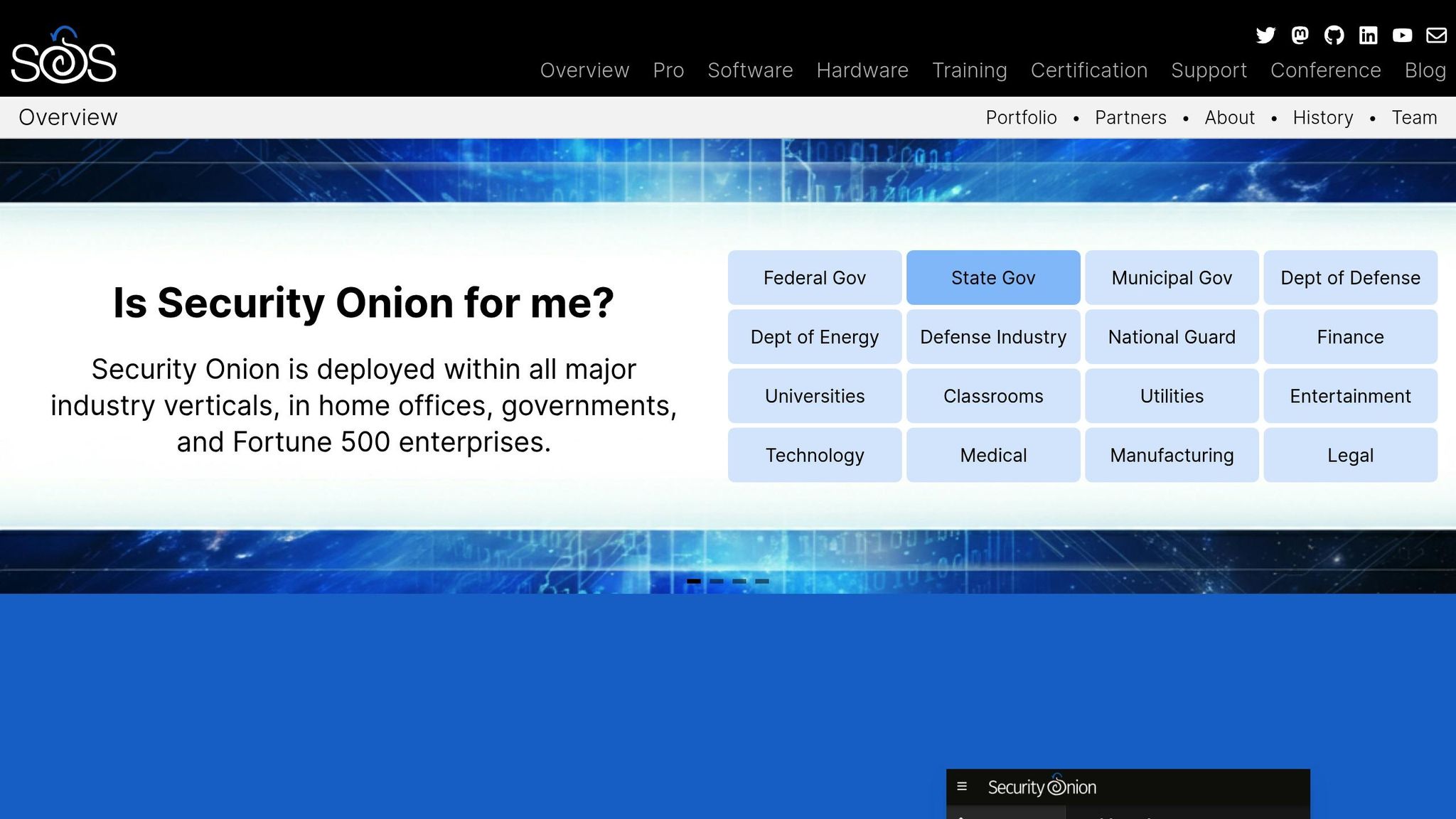Click the email envelope icon

(1436, 36)
